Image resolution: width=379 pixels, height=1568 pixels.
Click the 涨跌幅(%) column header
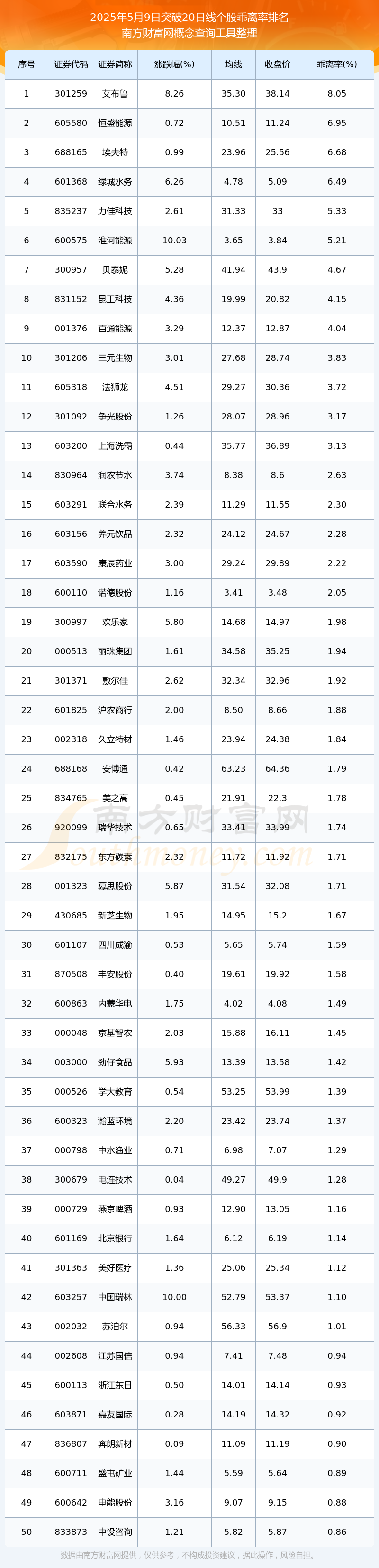click(174, 64)
